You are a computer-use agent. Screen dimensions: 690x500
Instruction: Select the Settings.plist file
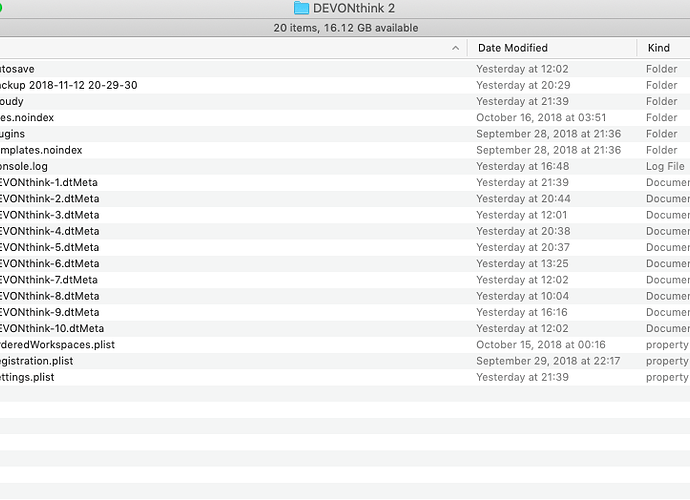pyautogui.click(x=345, y=377)
